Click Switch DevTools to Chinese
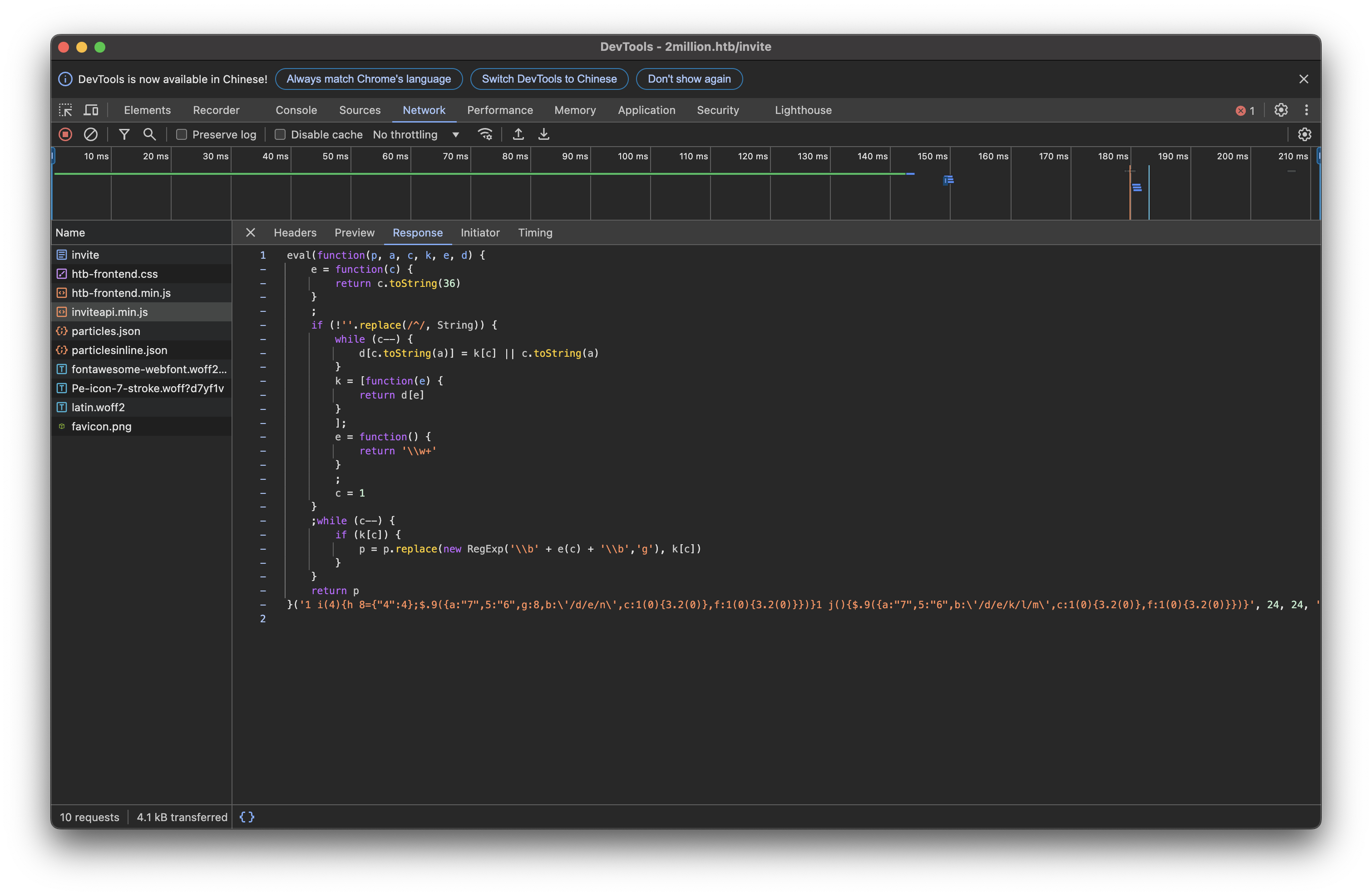Viewport: 1372px width, 896px height. point(548,79)
